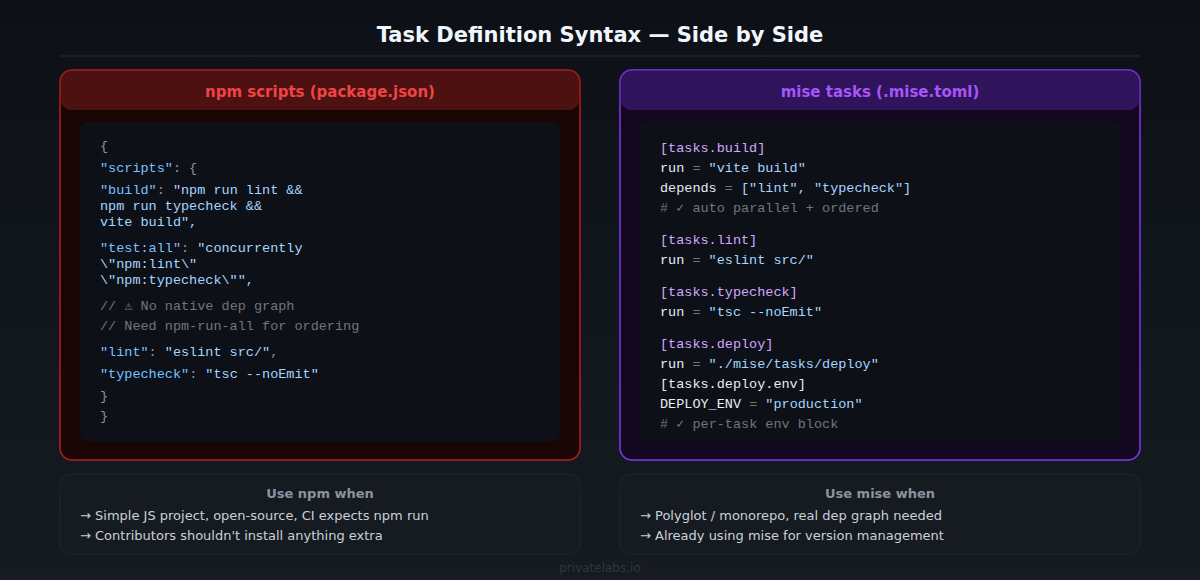
Task: Click the 'vite build",' line in npm panel
Action: coord(148,222)
